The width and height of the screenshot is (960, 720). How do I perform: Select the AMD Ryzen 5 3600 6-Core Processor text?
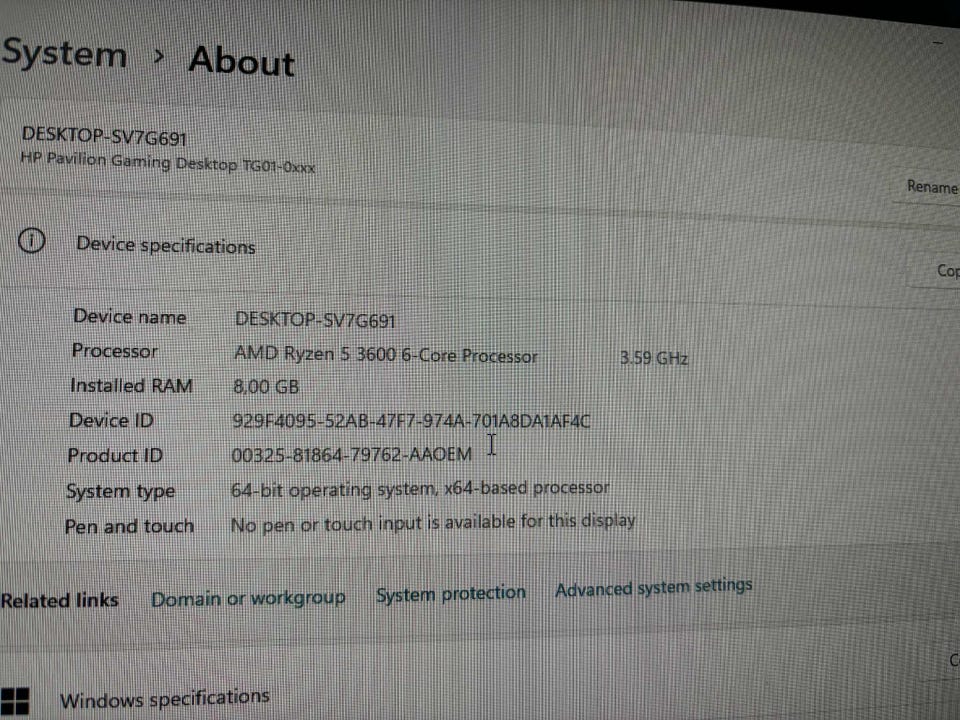pyautogui.click(x=386, y=354)
